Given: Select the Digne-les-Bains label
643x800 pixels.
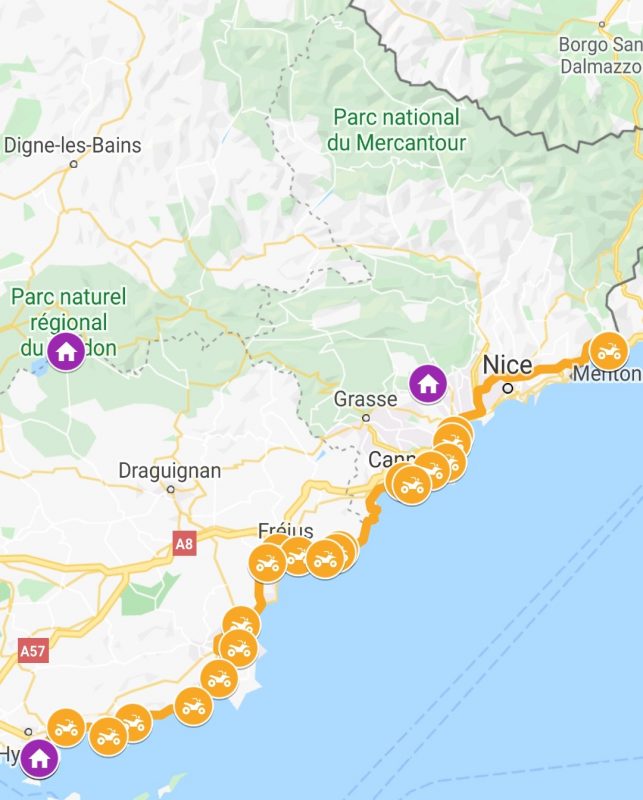Looking at the screenshot, I should (x=72, y=145).
